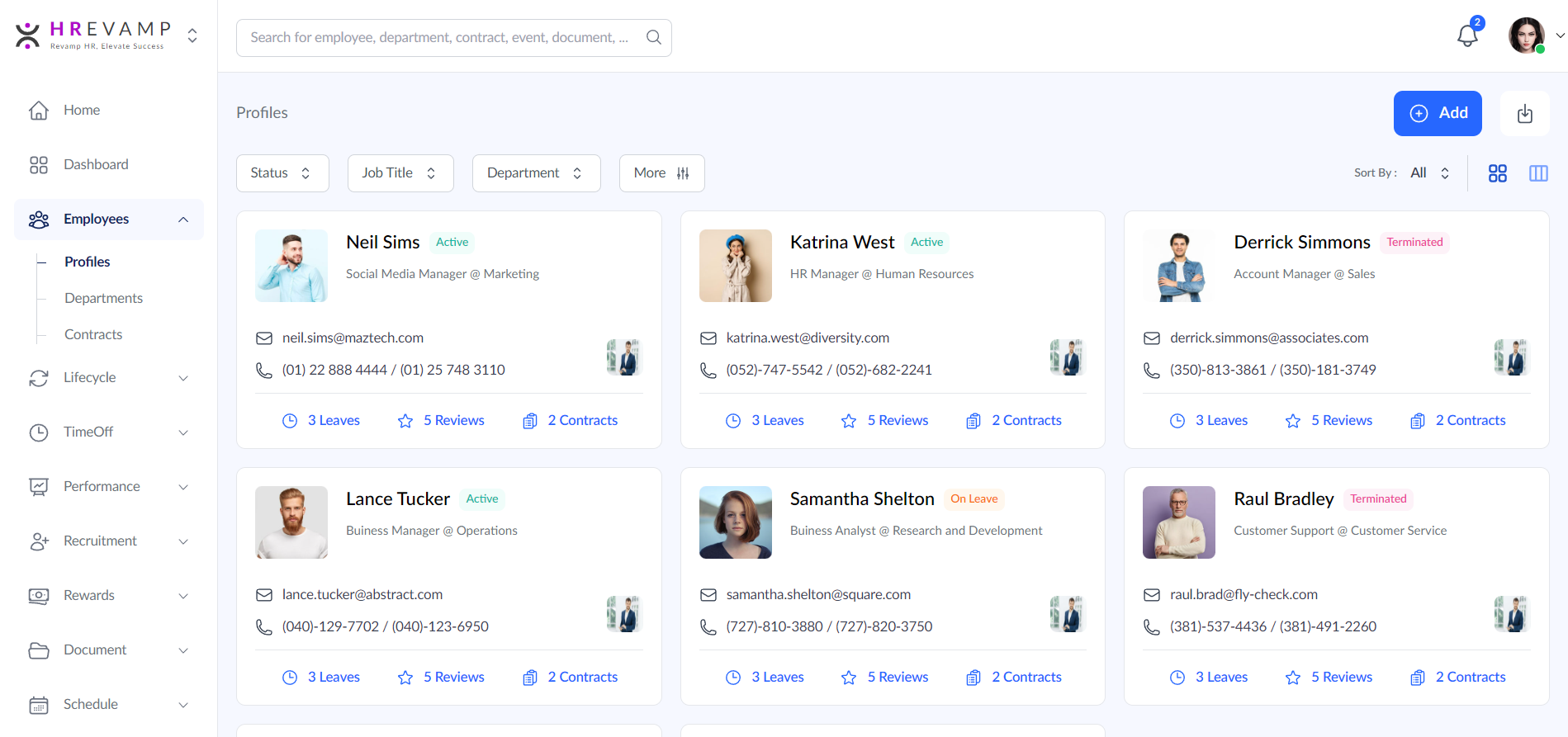The image size is (1568, 737).
Task: Click the search magnifier icon
Action: point(653,37)
